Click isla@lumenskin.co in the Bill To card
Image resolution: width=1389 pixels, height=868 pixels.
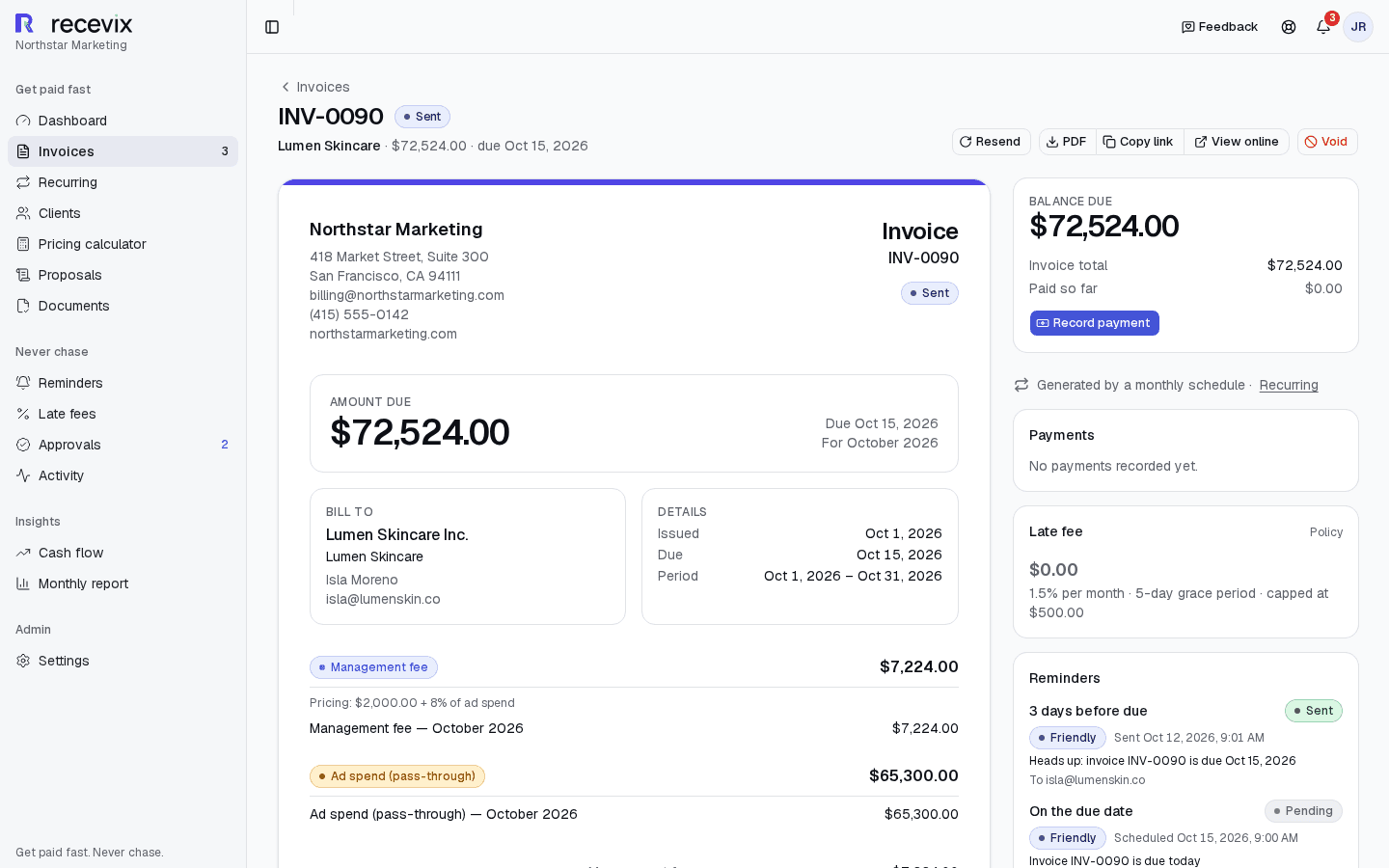click(x=383, y=599)
